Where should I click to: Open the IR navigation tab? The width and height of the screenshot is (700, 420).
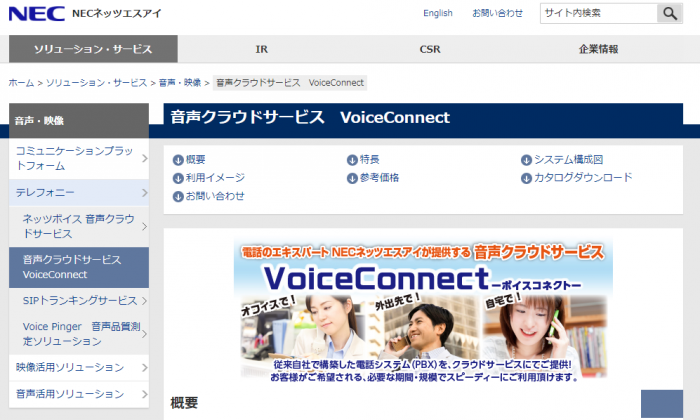[261, 49]
